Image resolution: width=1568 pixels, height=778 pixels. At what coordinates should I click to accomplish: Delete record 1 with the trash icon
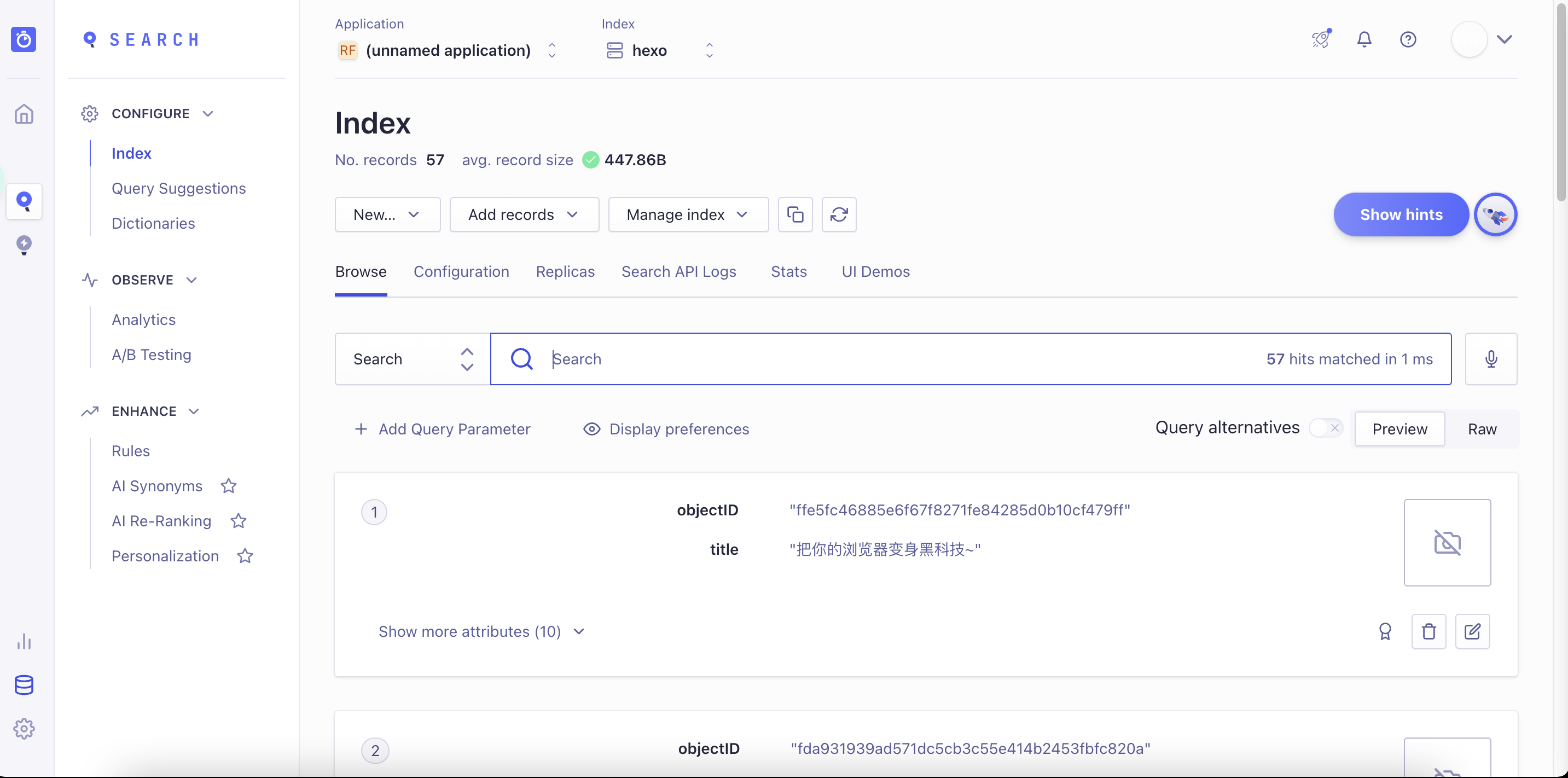1428,631
